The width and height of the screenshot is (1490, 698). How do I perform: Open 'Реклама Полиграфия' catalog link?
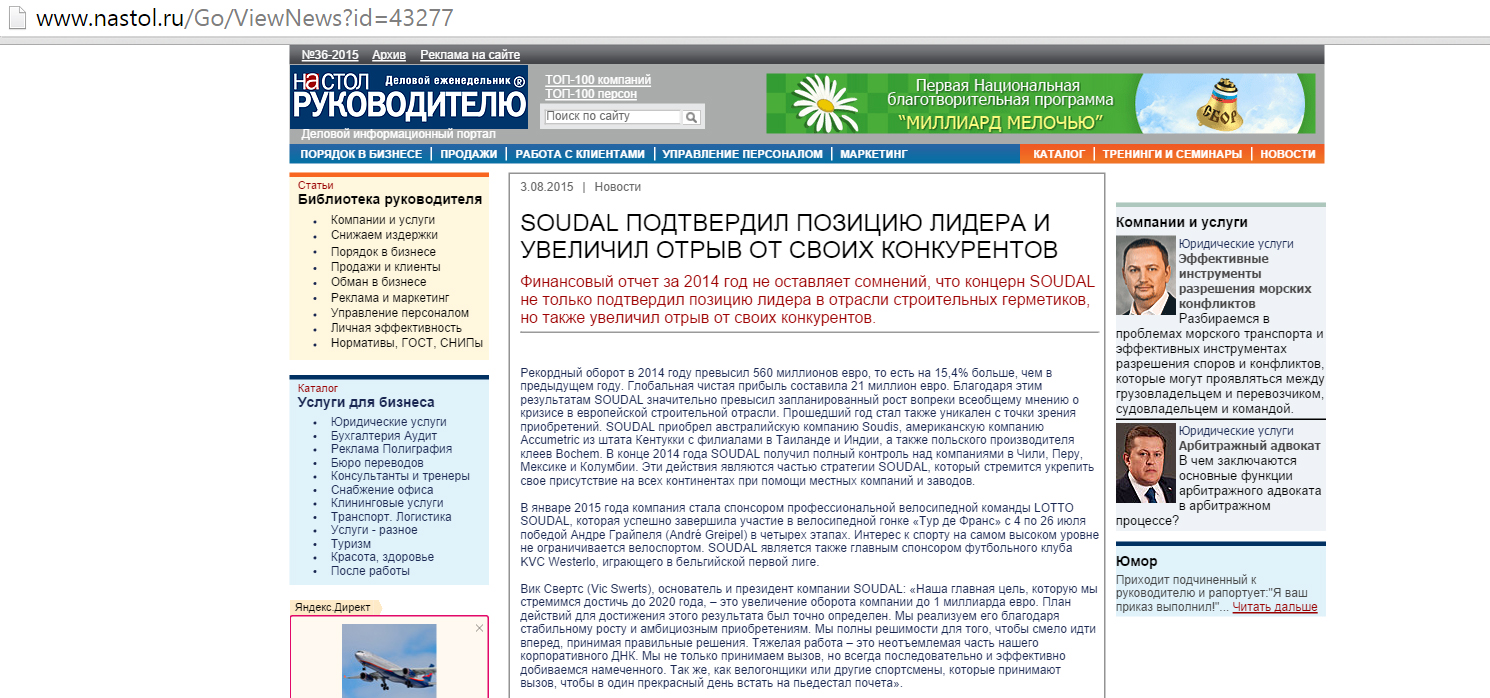pyautogui.click(x=391, y=449)
